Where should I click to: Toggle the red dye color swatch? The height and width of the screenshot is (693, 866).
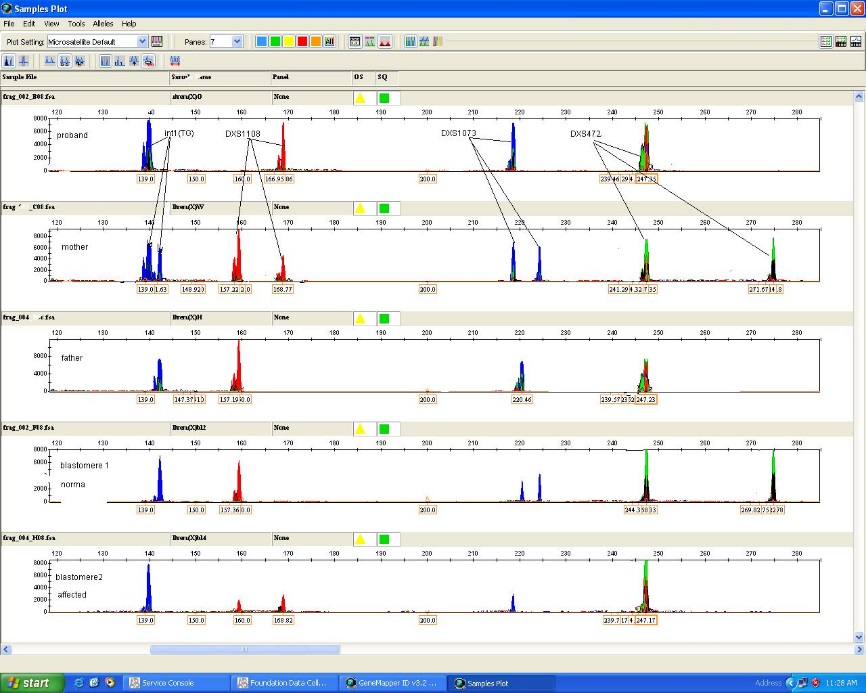click(x=301, y=42)
